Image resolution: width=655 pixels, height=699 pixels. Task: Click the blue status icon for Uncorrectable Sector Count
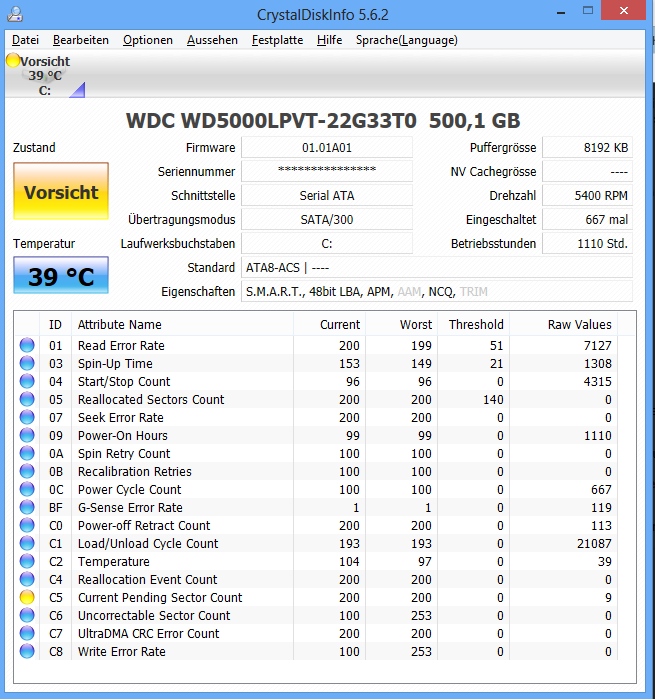tap(27, 615)
